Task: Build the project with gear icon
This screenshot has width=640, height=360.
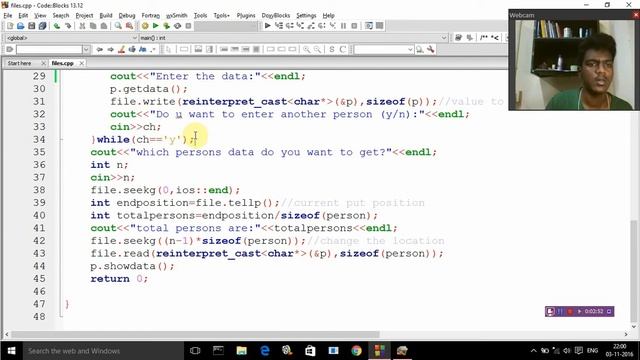Action: [145, 26]
